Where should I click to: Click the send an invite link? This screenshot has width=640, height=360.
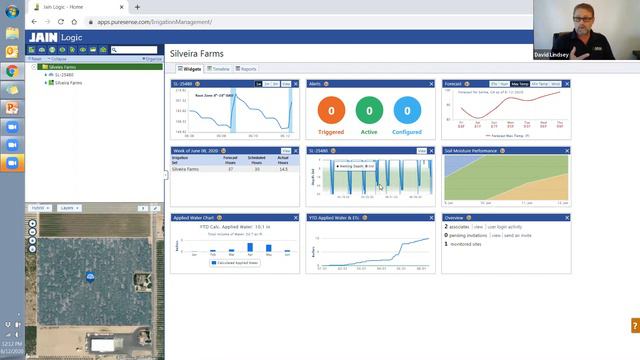coord(518,236)
